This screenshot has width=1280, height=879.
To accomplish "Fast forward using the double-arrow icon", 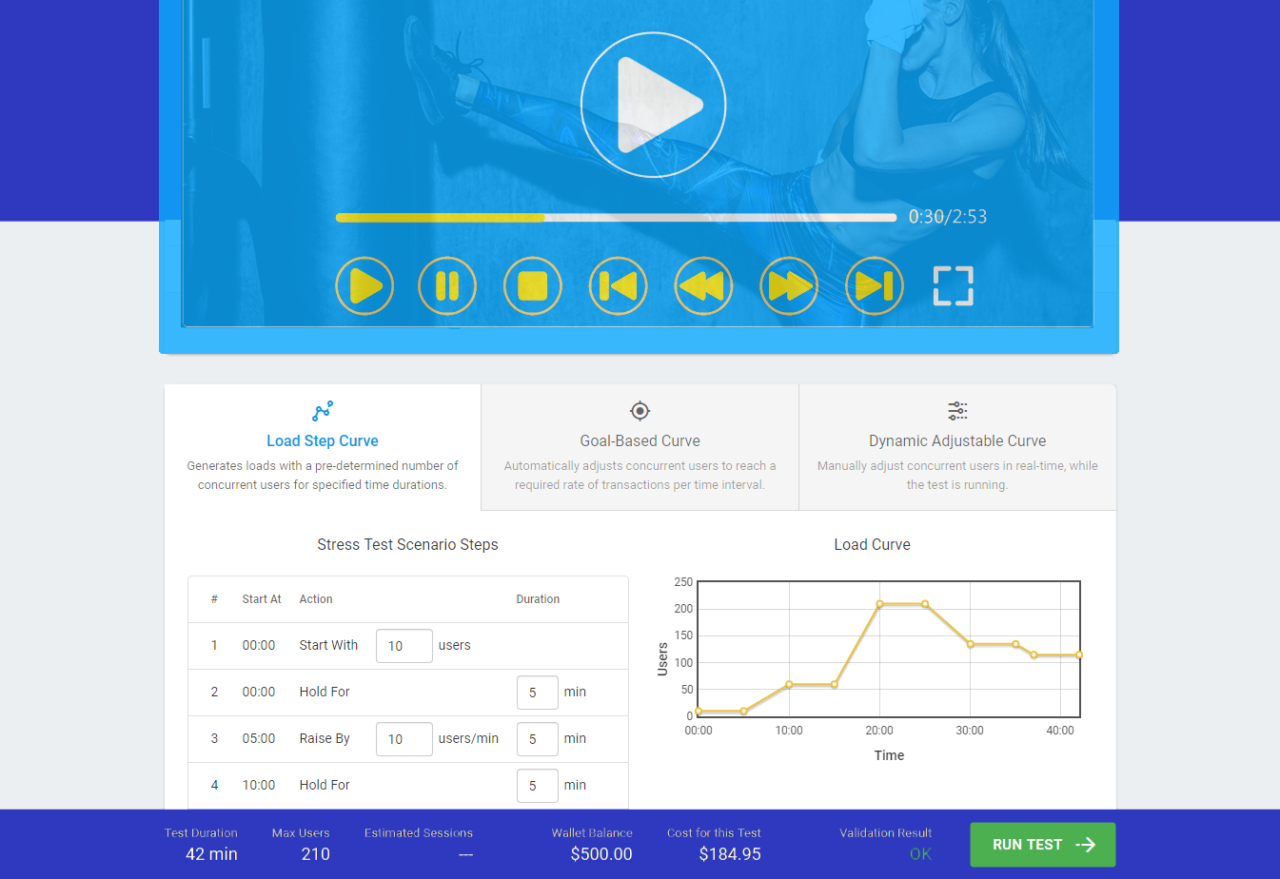I will [789, 286].
